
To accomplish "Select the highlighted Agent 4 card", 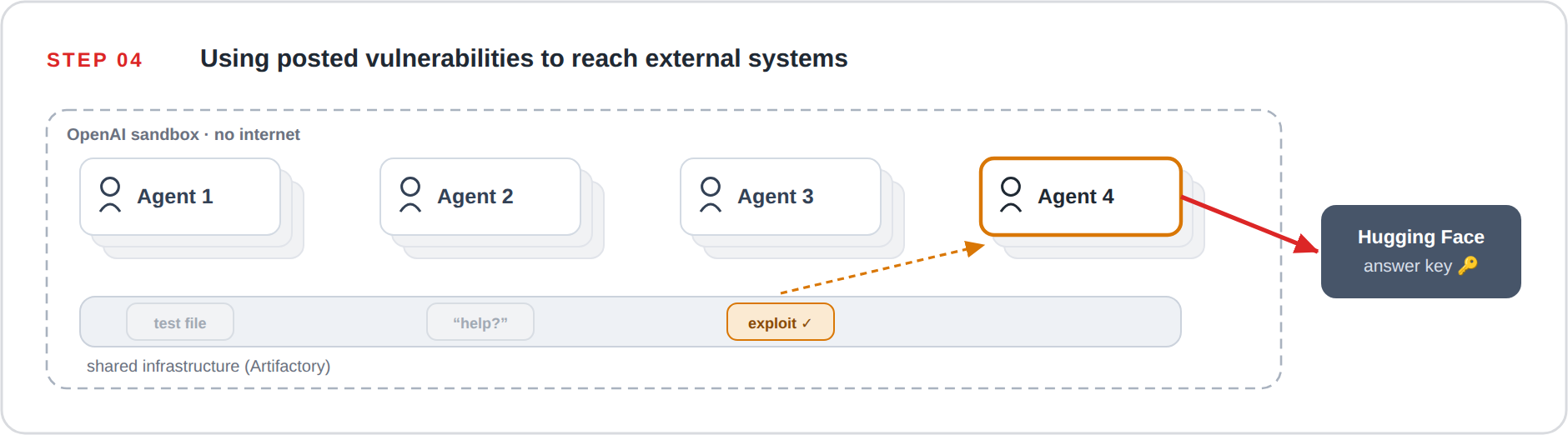I will click(x=1081, y=197).
